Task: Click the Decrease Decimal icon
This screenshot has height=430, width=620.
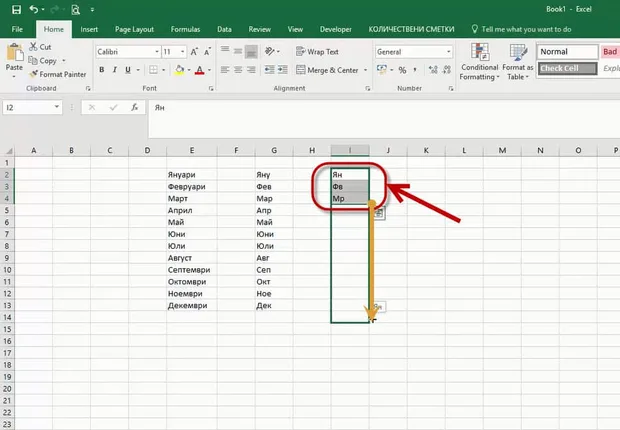Action: 447,70
